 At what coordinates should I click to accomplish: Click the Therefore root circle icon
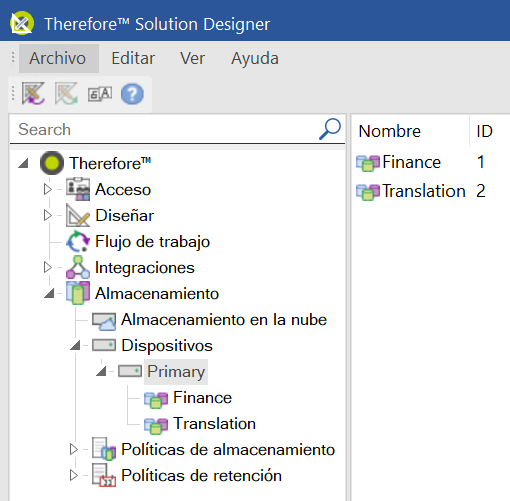[52, 163]
